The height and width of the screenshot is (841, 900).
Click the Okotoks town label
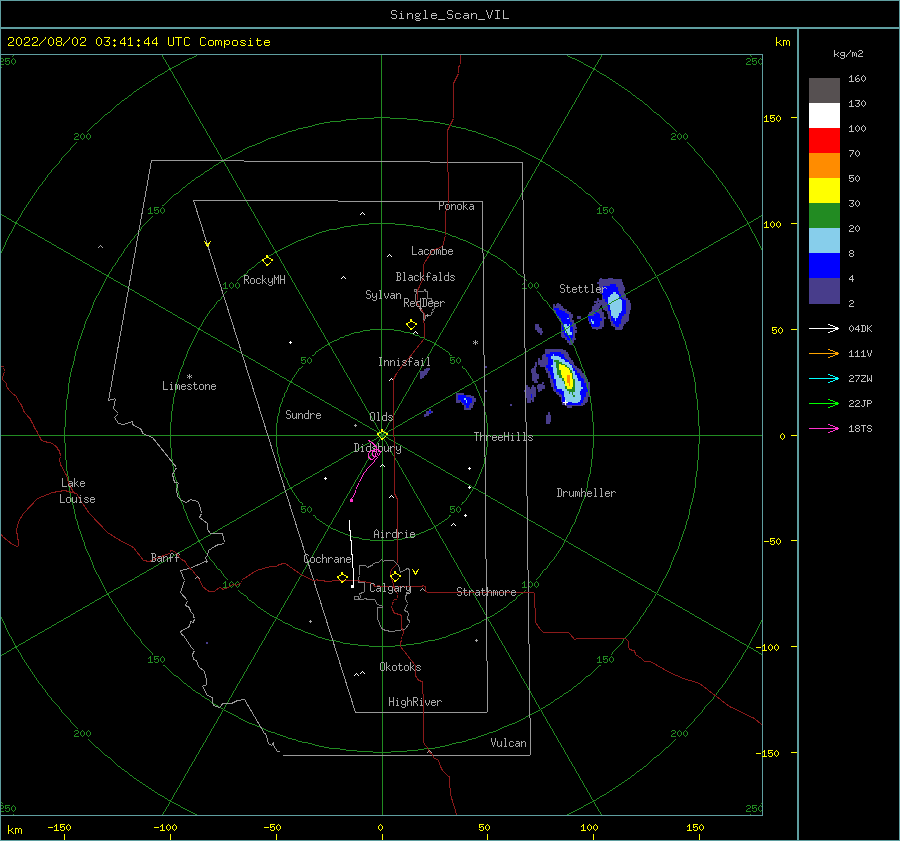point(400,667)
